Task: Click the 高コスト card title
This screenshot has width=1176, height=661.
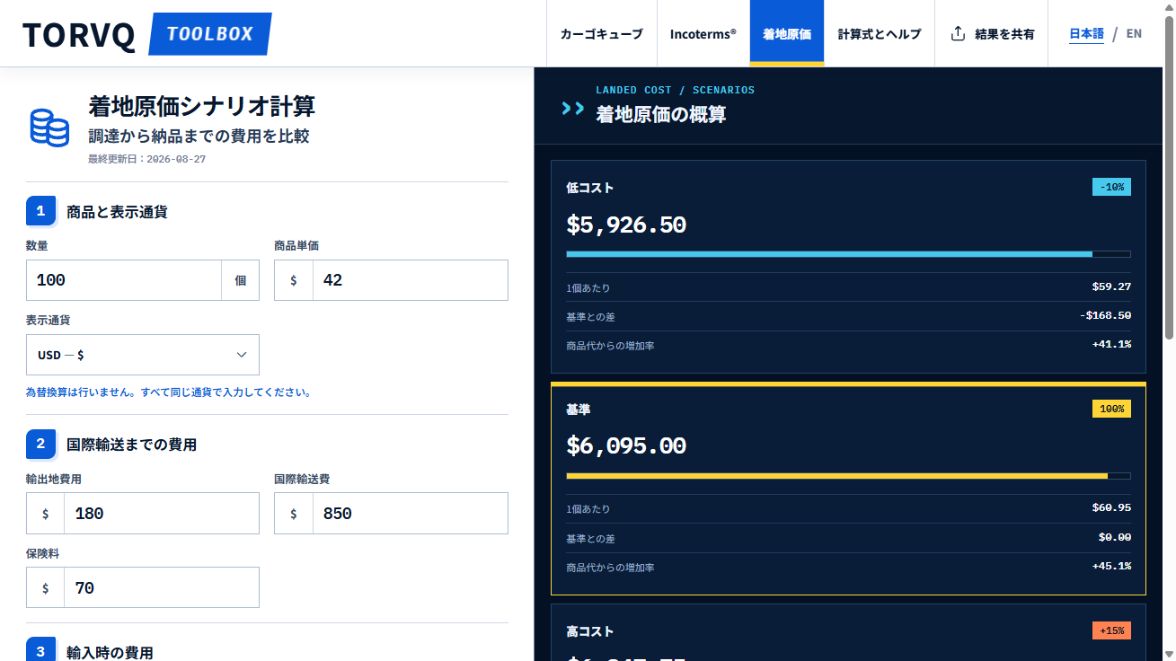Action: click(x=590, y=632)
